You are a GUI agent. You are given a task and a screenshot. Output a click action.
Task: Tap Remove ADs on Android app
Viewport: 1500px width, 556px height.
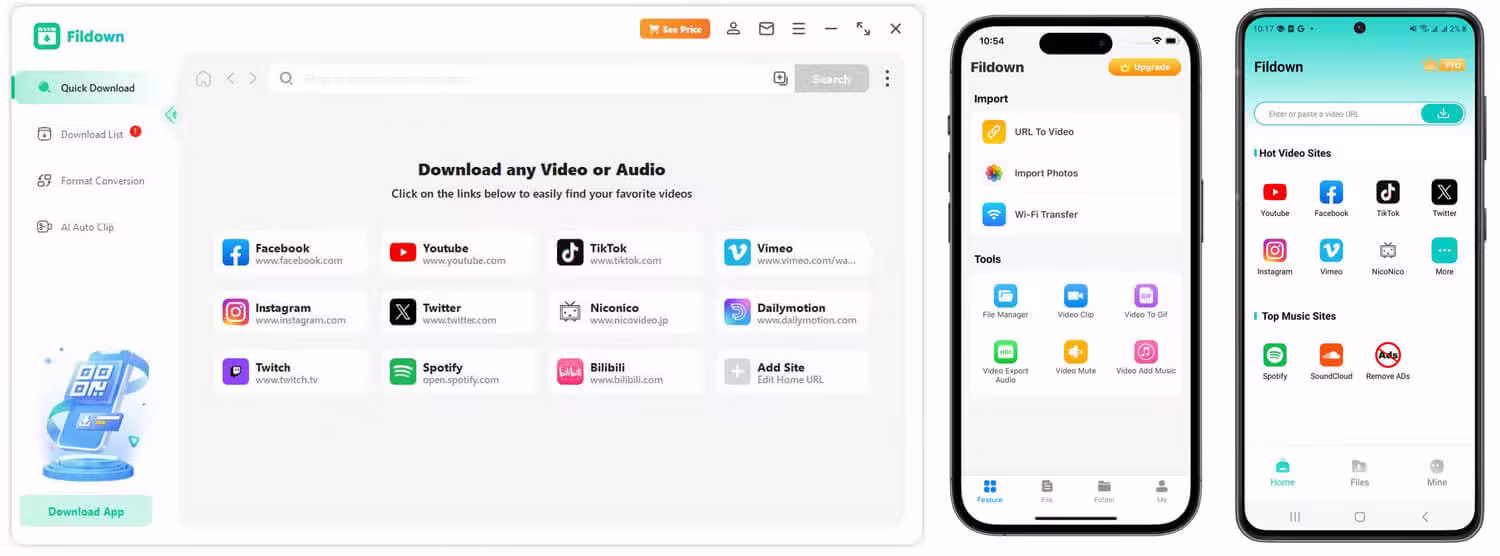(x=1388, y=361)
